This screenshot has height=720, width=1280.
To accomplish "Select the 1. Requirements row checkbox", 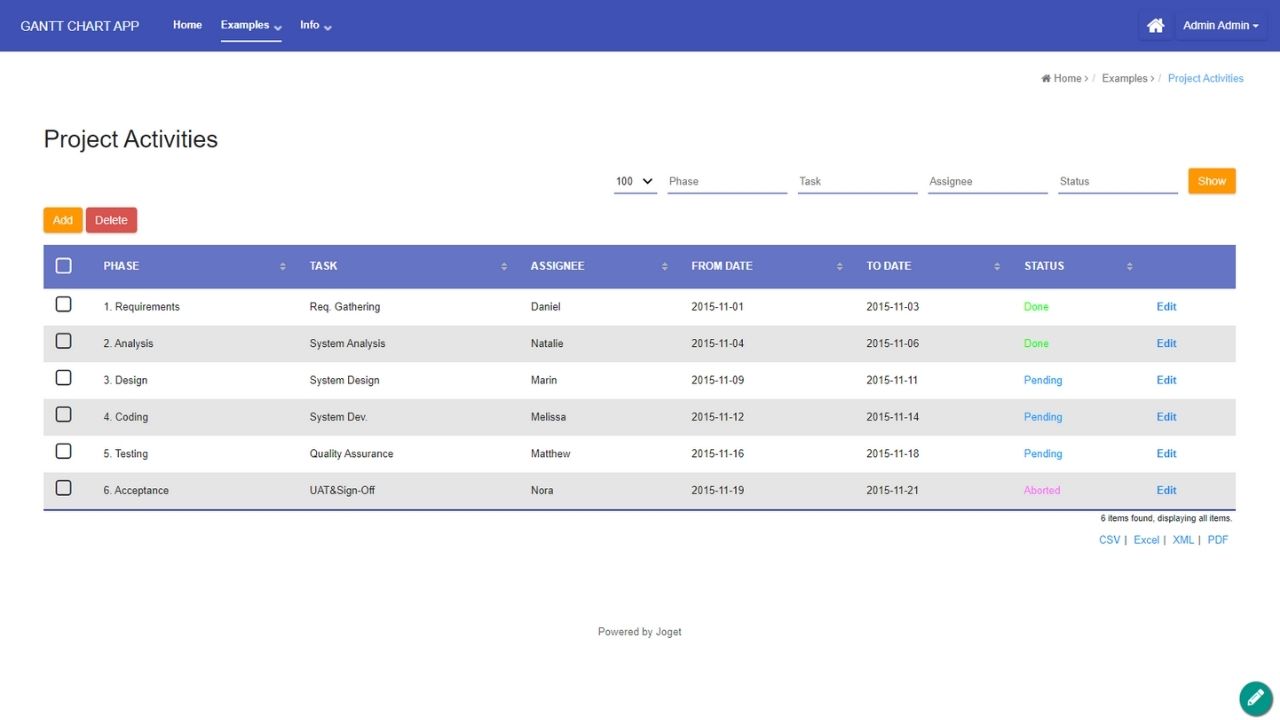I will coord(64,304).
